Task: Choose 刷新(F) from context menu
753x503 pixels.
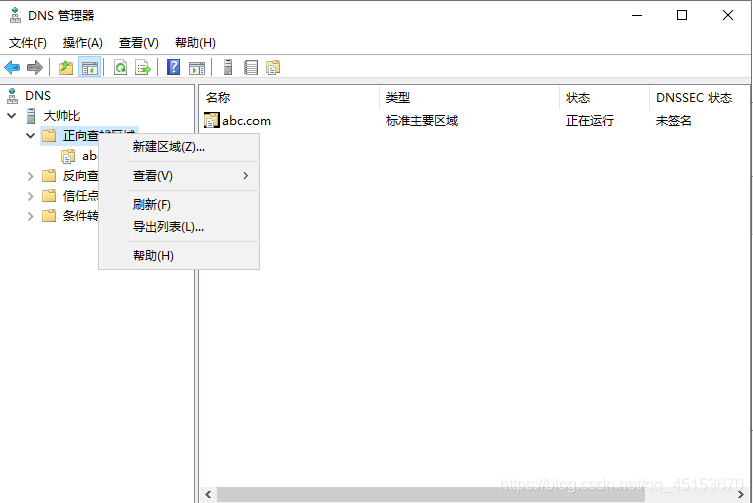Action: [x=179, y=205]
